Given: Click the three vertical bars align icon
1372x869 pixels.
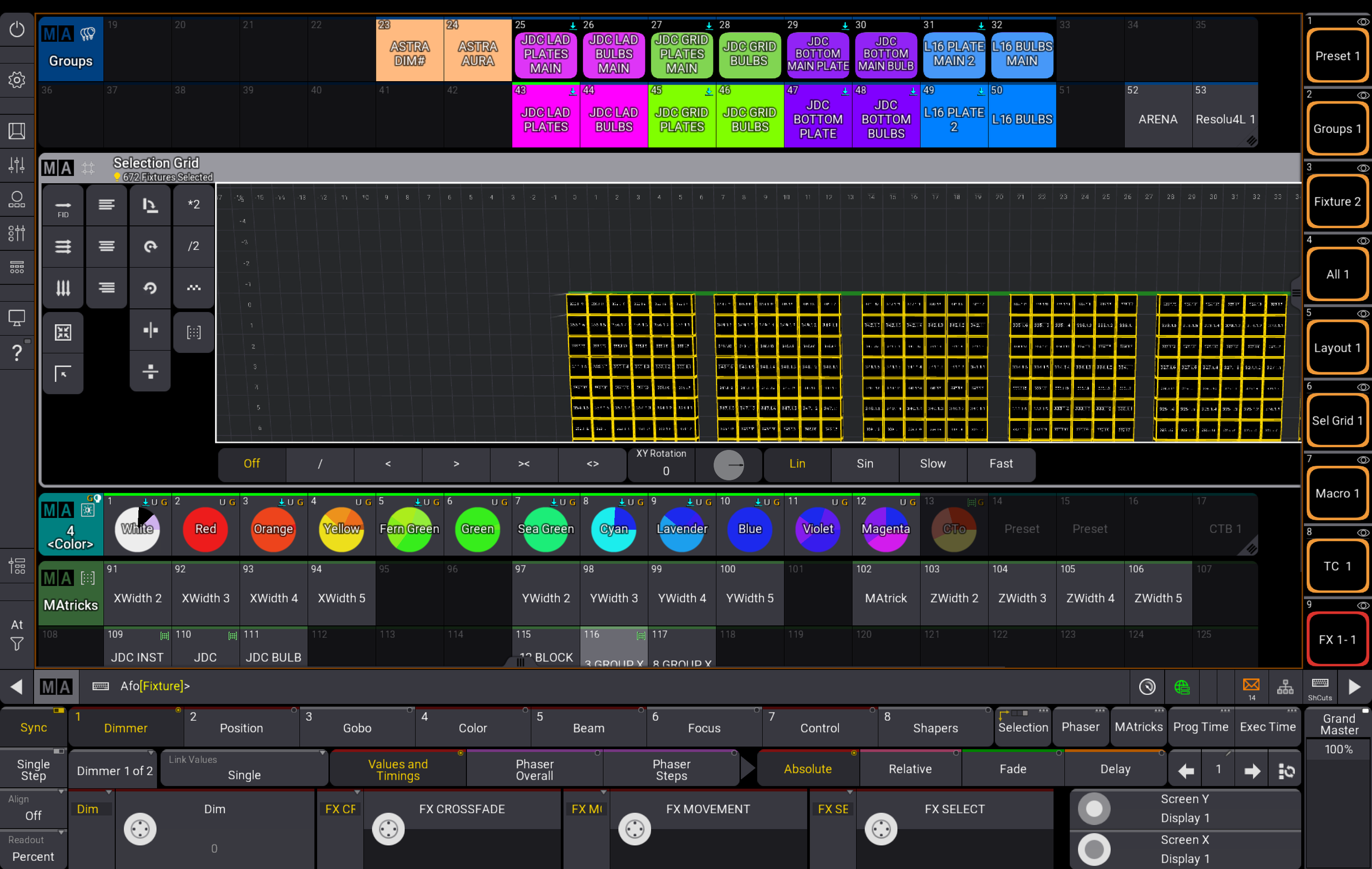Looking at the screenshot, I should pyautogui.click(x=63, y=287).
